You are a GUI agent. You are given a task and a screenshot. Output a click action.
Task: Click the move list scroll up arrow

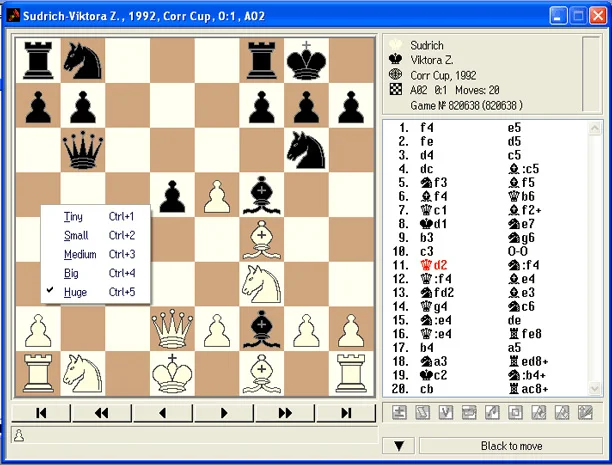tap(594, 128)
